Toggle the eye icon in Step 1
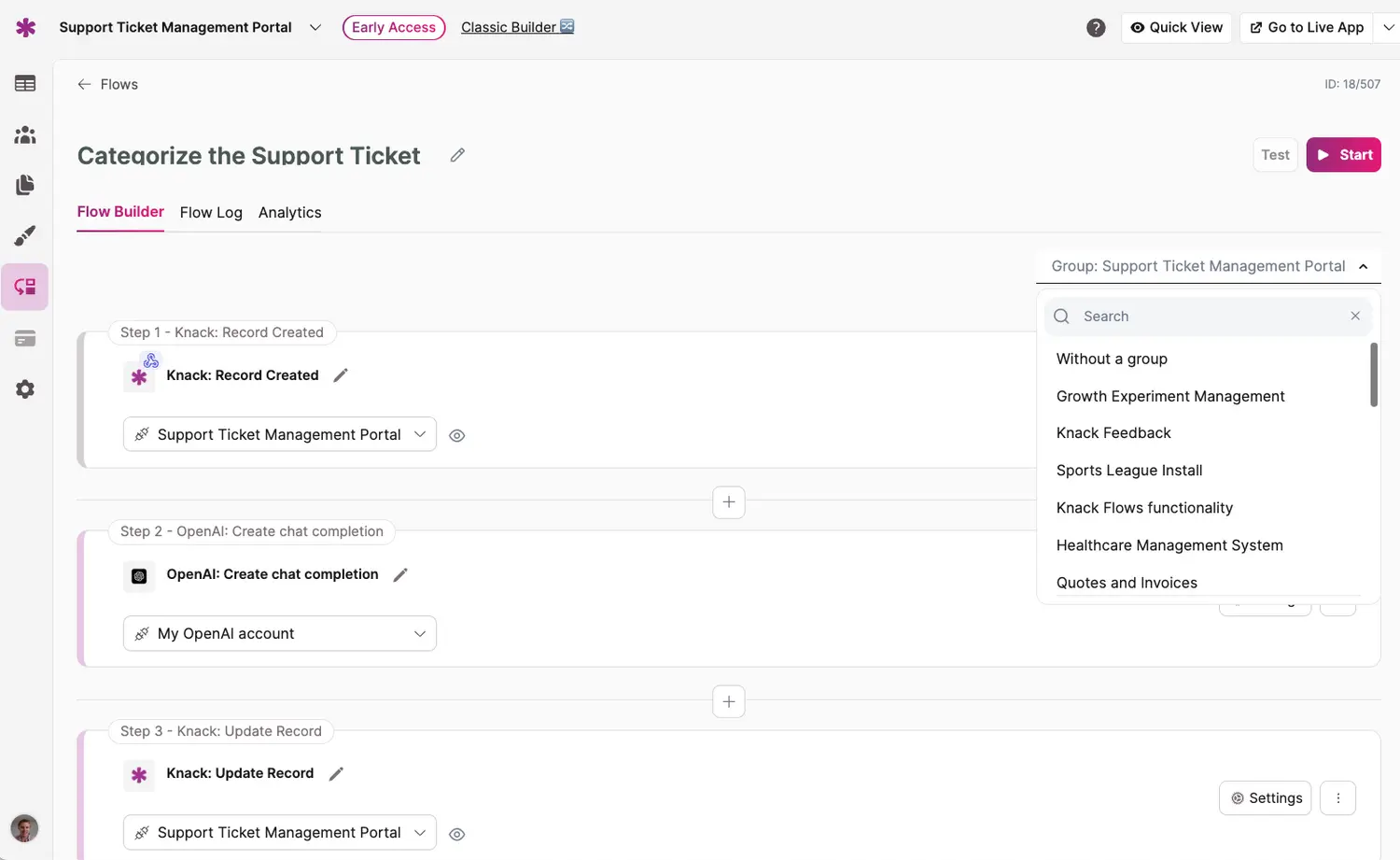This screenshot has width=1400, height=860. point(456,435)
